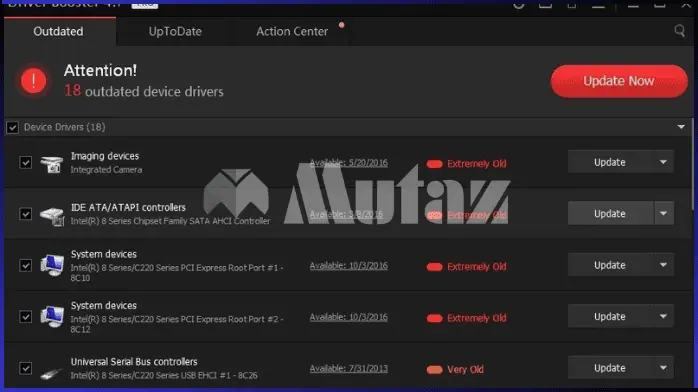Open Available: 10/3/2016 link for Root Port #1
The height and width of the screenshot is (392, 698).
point(349,266)
